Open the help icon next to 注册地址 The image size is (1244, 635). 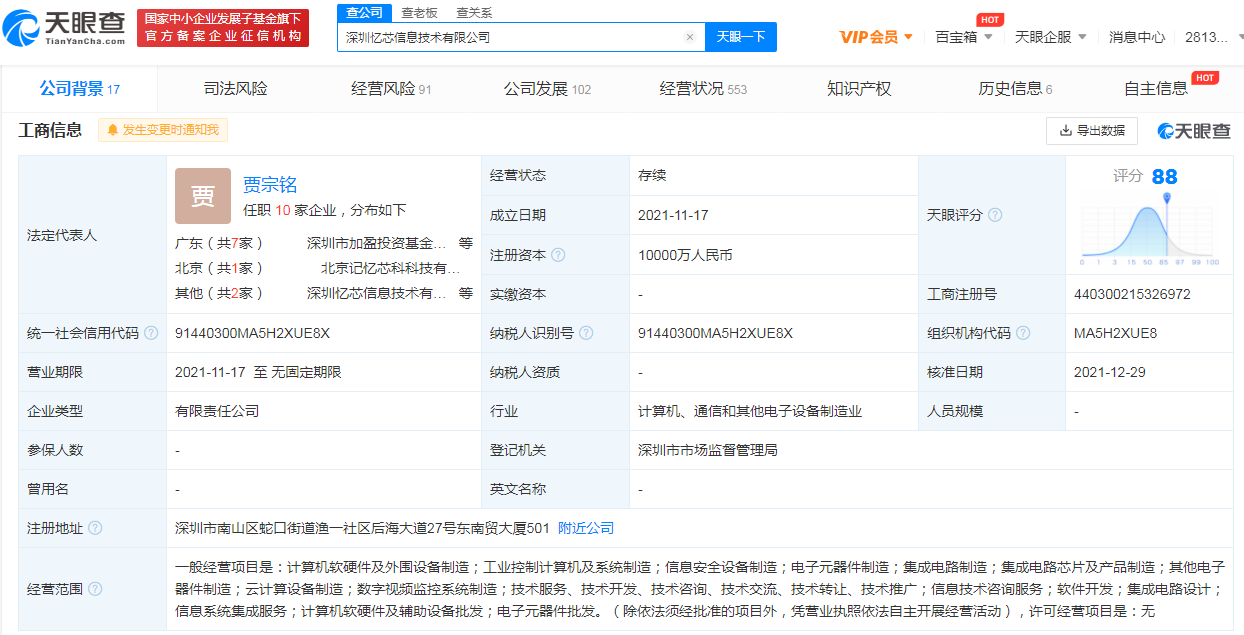point(95,528)
